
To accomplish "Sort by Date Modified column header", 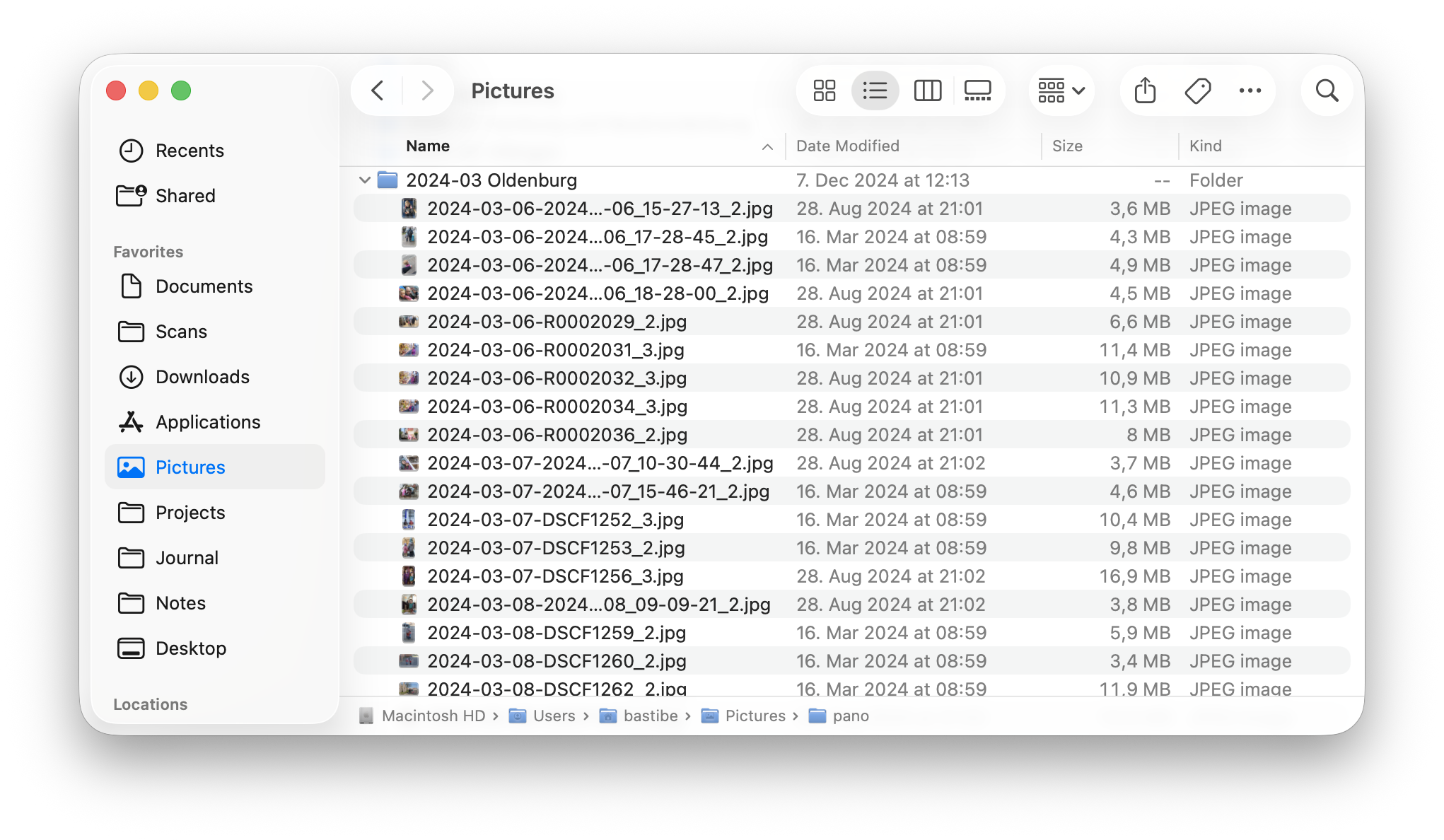I will (847, 146).
